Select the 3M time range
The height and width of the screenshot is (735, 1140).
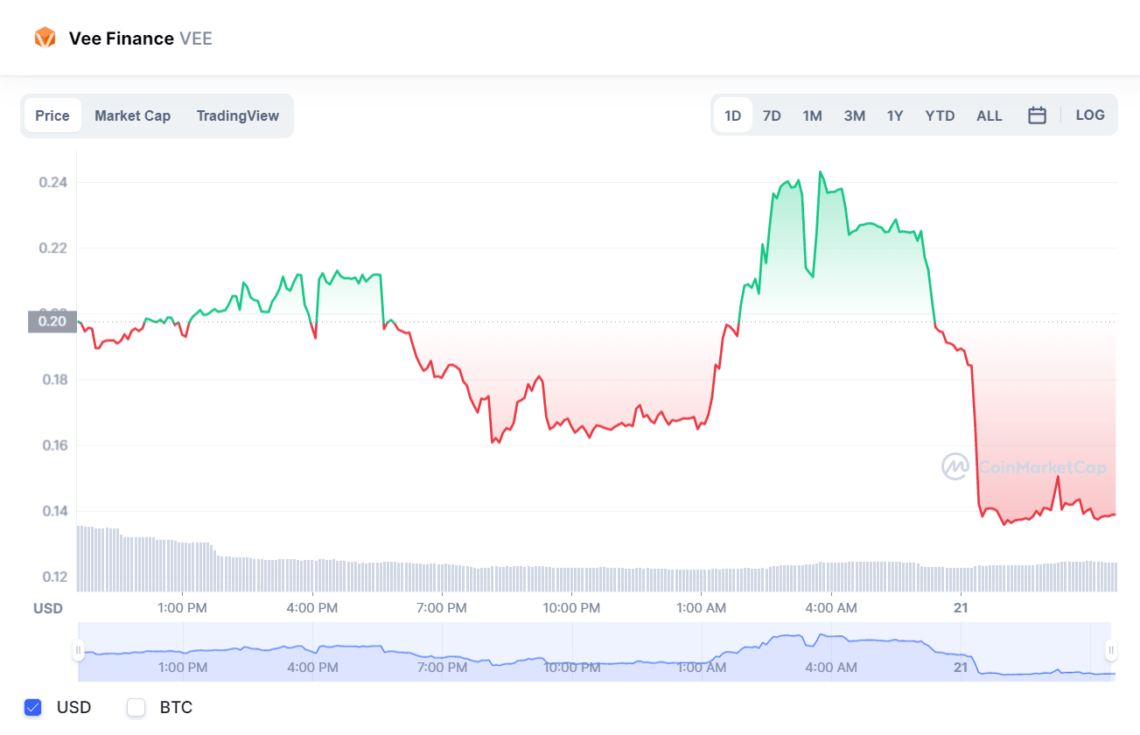pyautogui.click(x=854, y=115)
